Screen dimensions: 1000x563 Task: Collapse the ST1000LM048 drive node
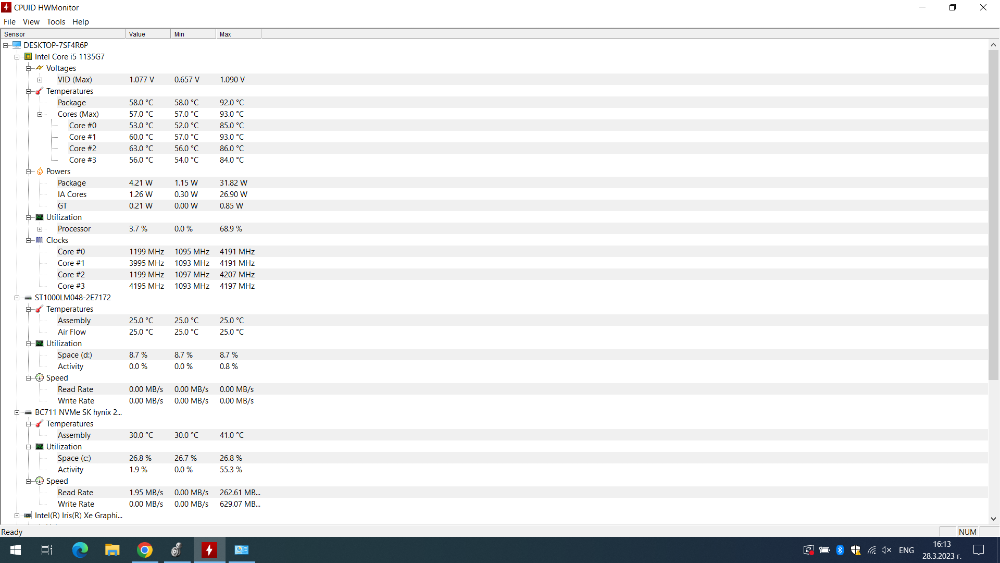(17, 298)
